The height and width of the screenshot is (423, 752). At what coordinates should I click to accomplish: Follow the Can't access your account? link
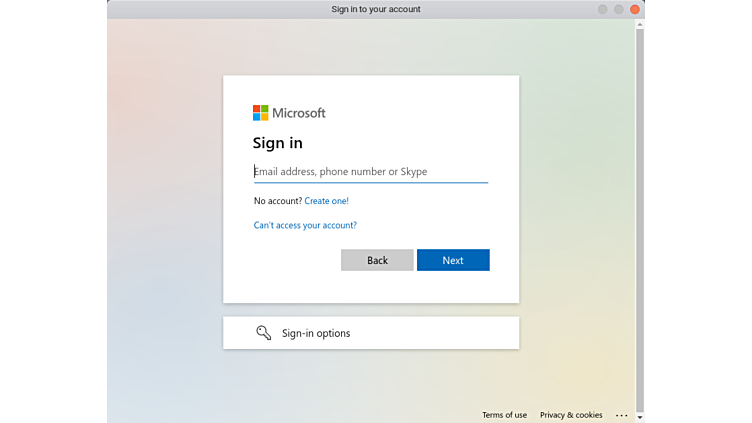[x=305, y=225]
